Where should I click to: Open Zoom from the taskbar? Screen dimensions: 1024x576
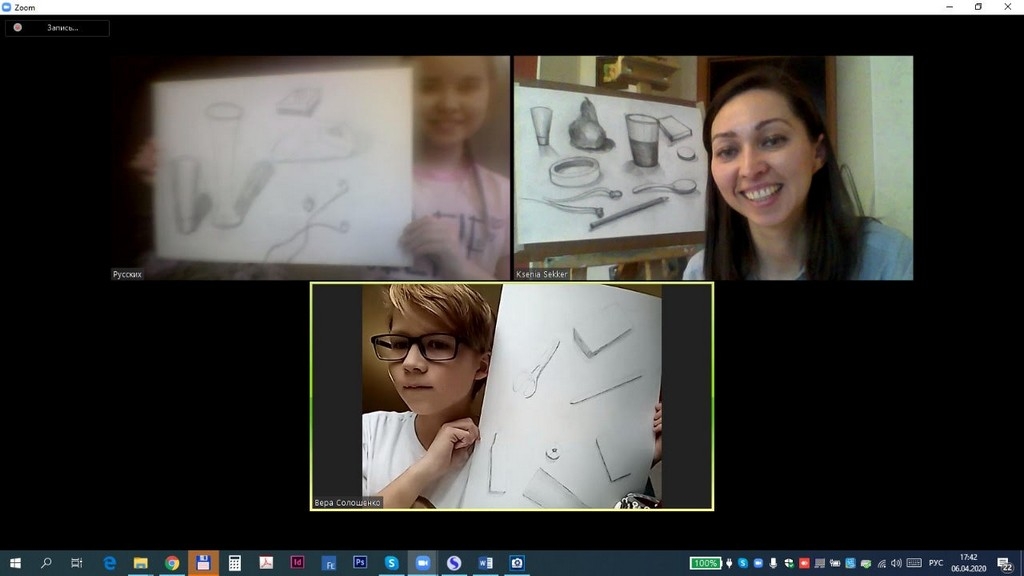point(423,563)
